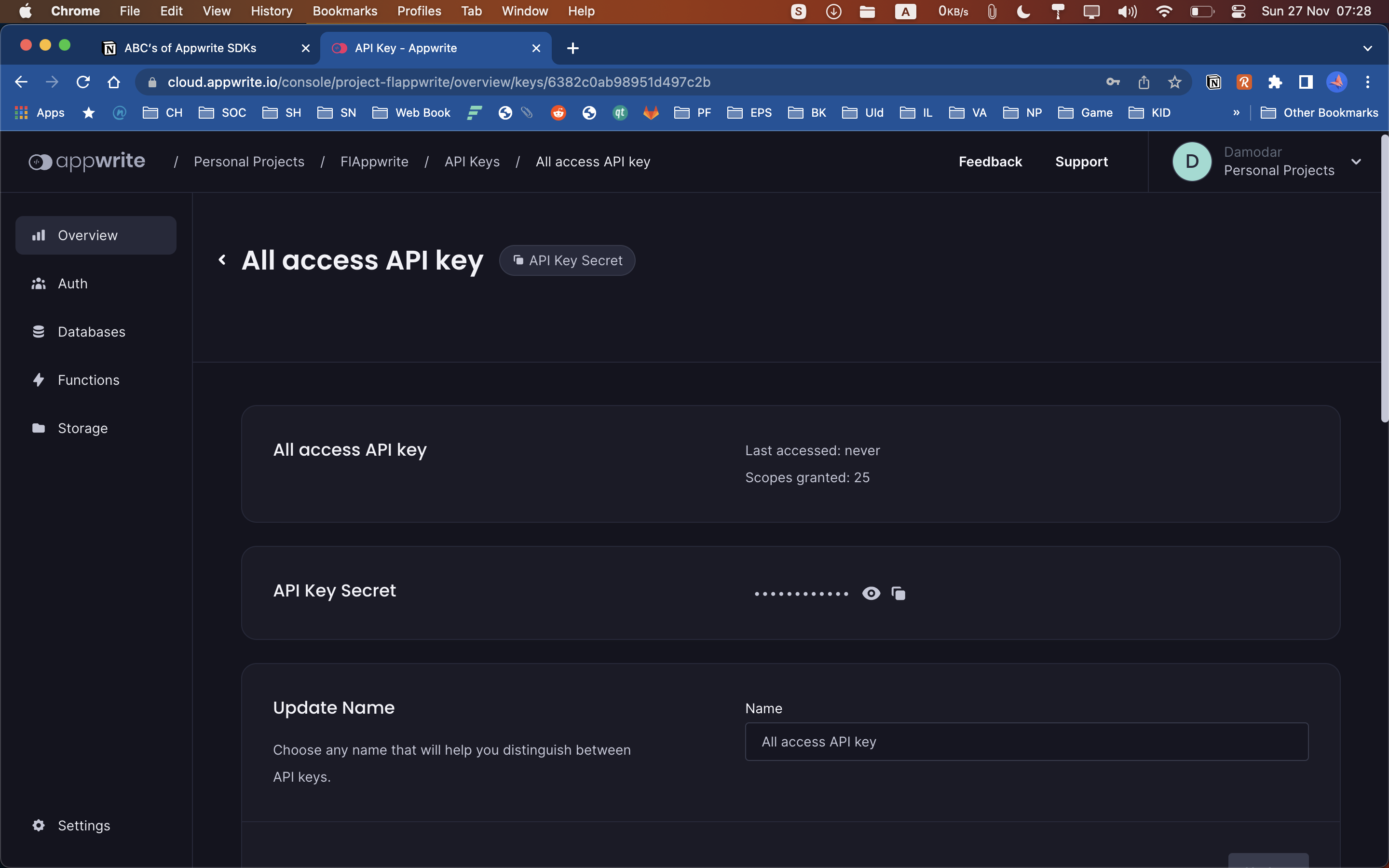Image resolution: width=1389 pixels, height=868 pixels.
Task: Bookmark this page with star
Action: pyautogui.click(x=1175, y=82)
